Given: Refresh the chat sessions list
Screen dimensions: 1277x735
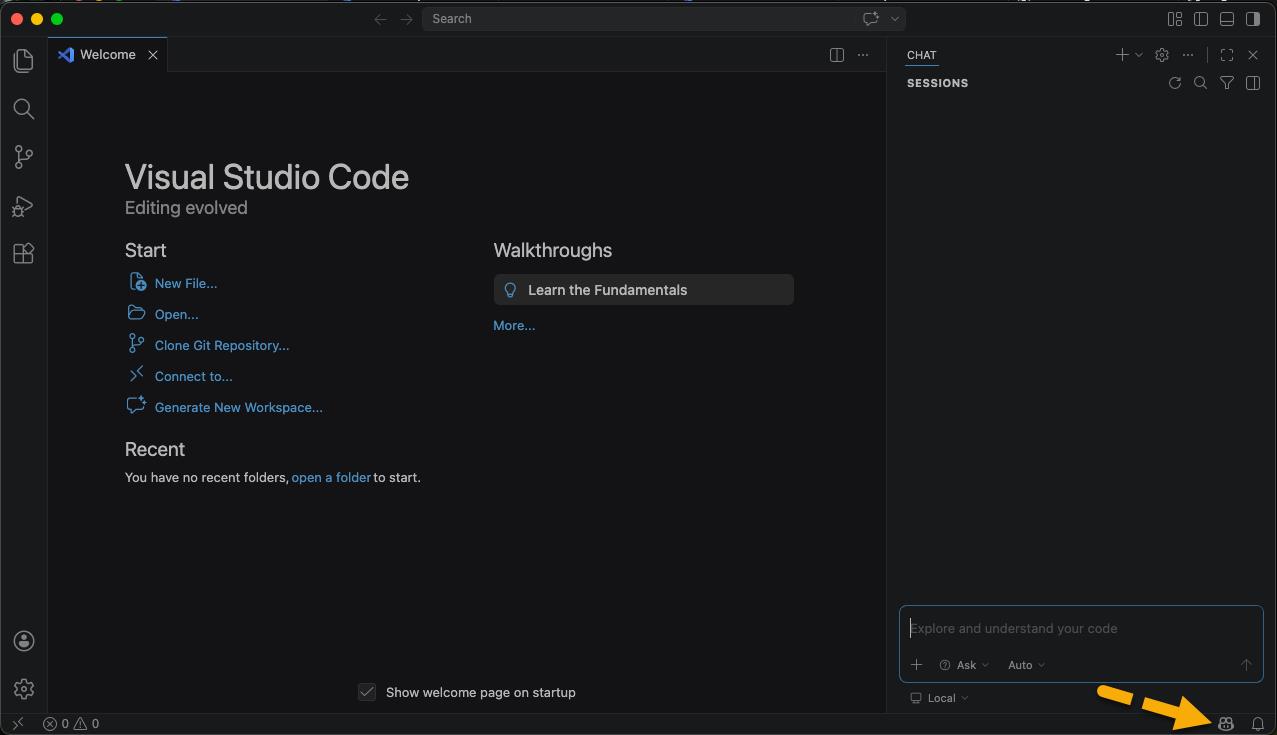Looking at the screenshot, I should 1175,83.
